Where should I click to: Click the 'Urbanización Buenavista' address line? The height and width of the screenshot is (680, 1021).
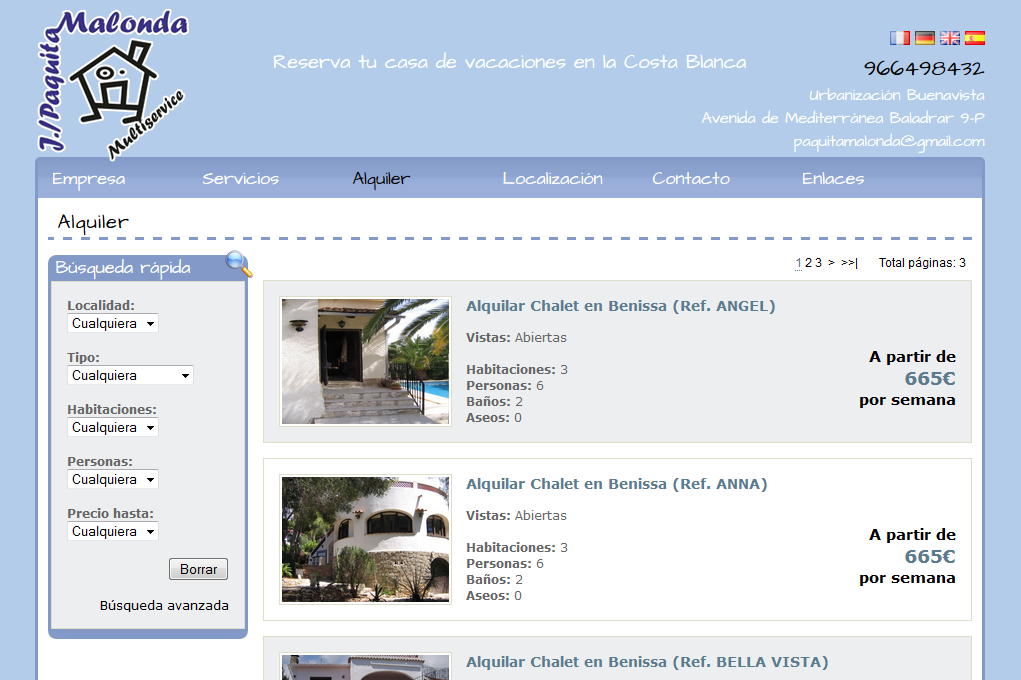click(x=897, y=95)
